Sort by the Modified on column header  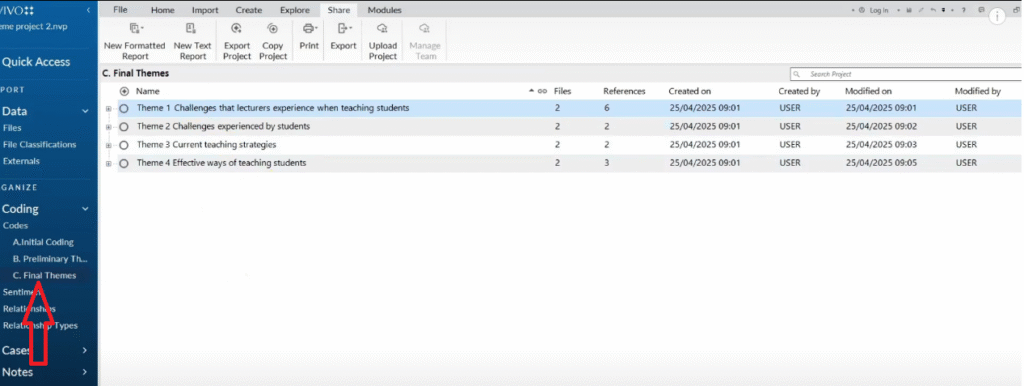[x=868, y=91]
